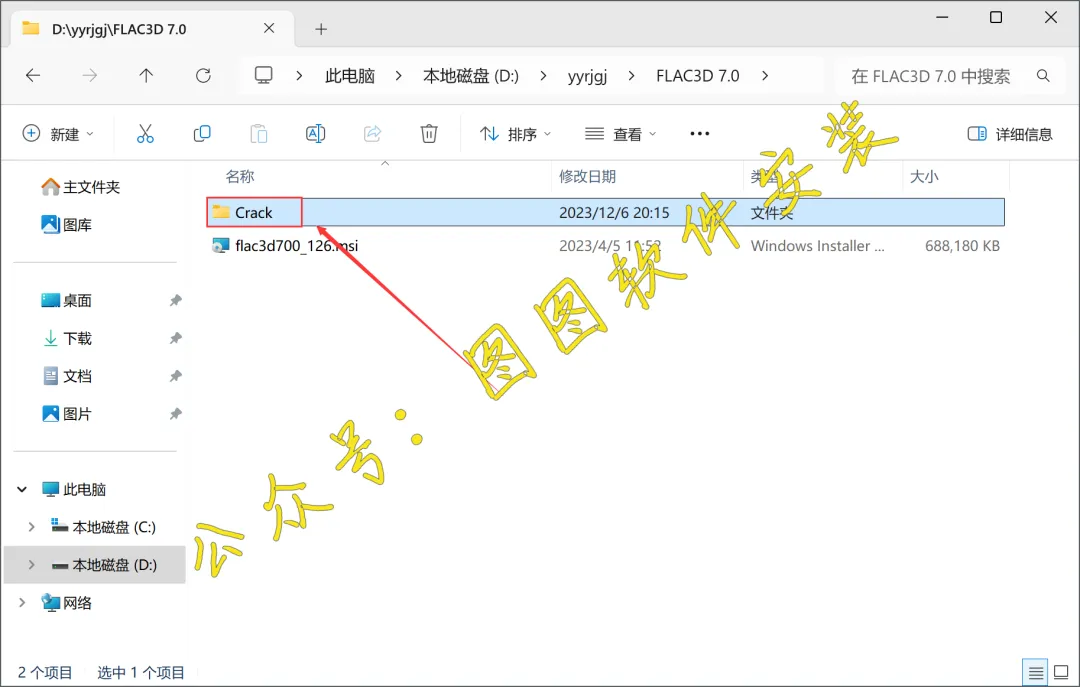Click the PC monitor icon in address bar
The image size is (1080, 687).
264,75
